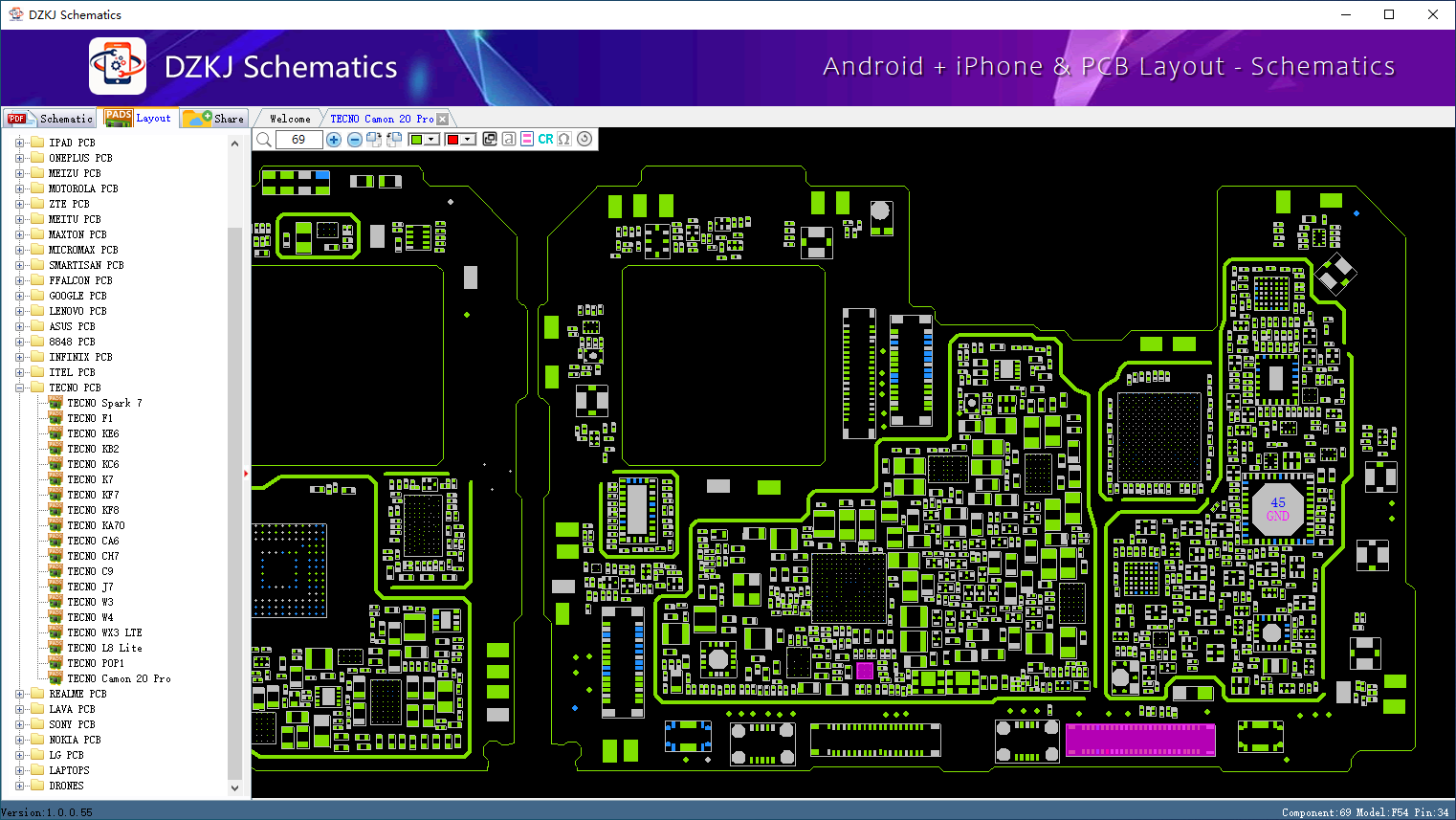Toggle the letter 'a' text display icon

509,139
